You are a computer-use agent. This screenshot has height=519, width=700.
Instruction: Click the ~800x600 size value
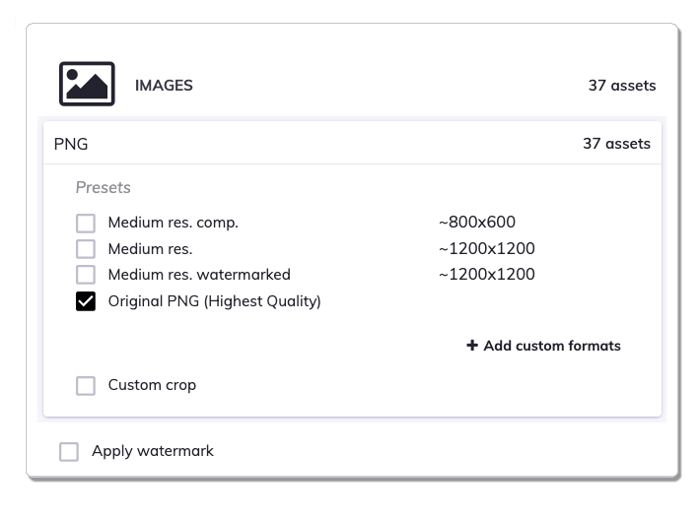click(477, 222)
